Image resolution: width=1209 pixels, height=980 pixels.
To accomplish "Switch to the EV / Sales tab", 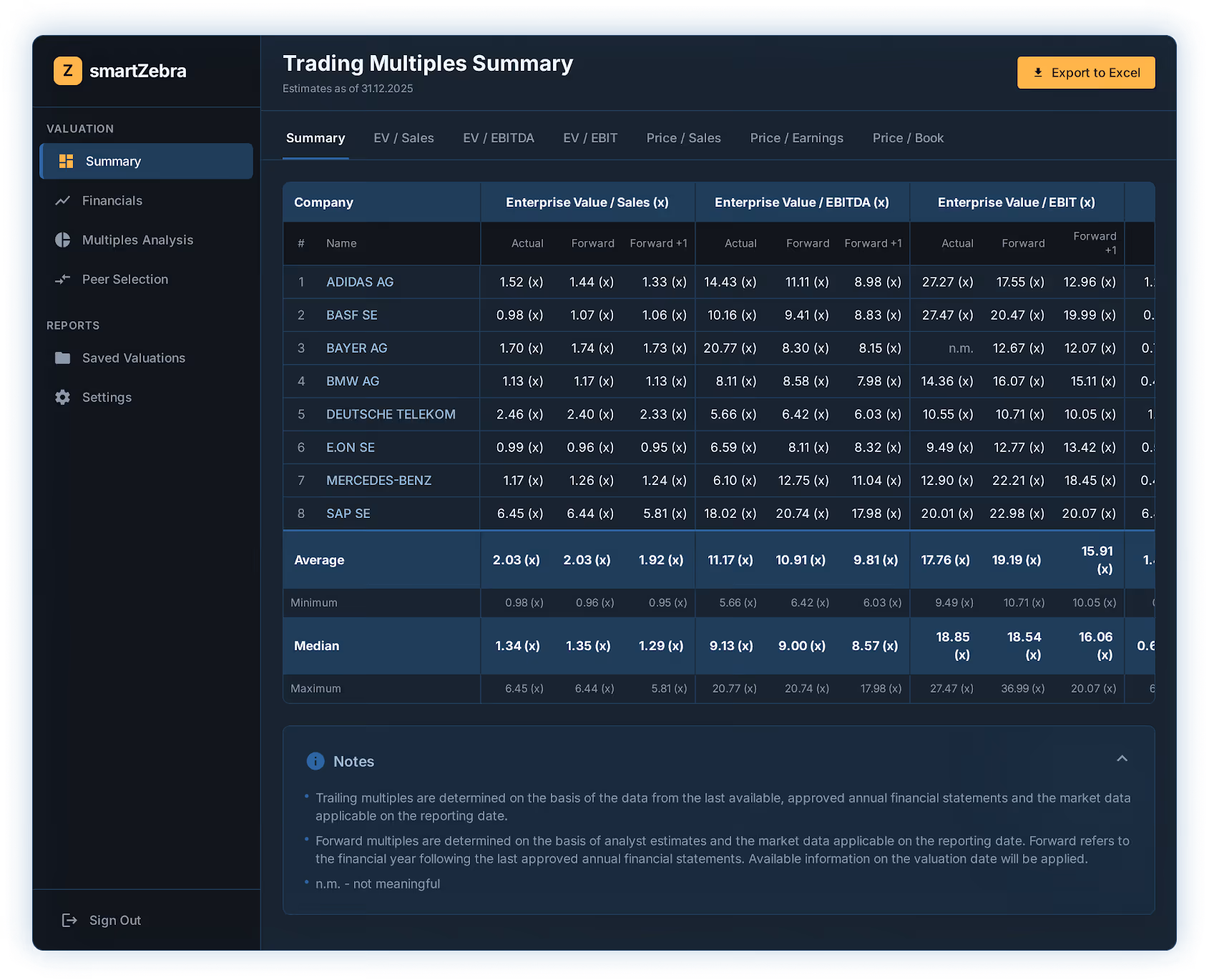I will coord(403,138).
